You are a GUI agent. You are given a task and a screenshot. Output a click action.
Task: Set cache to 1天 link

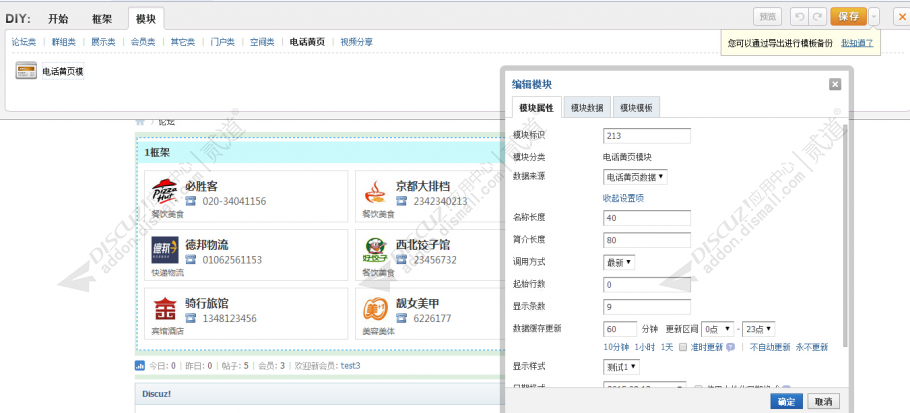coord(667,347)
